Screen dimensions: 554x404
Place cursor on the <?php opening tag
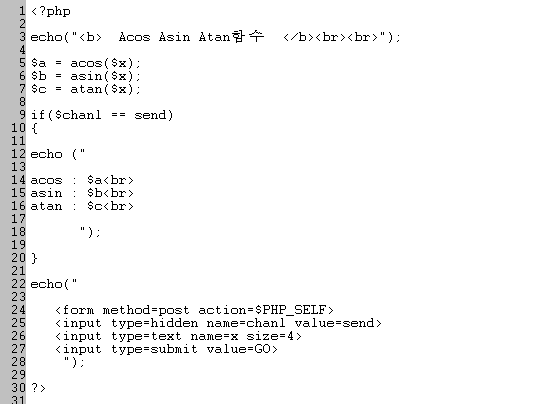[51, 11]
